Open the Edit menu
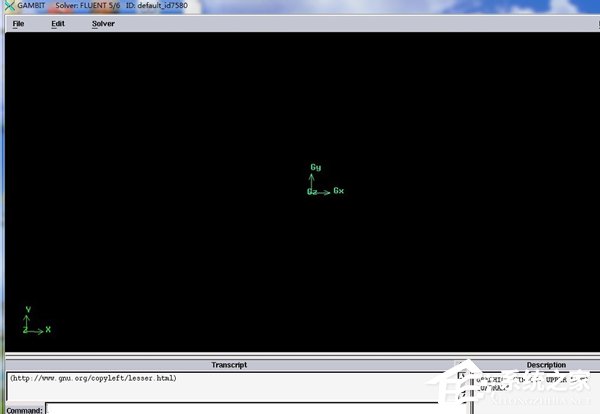Image resolution: width=600 pixels, height=414 pixels. (x=58, y=24)
